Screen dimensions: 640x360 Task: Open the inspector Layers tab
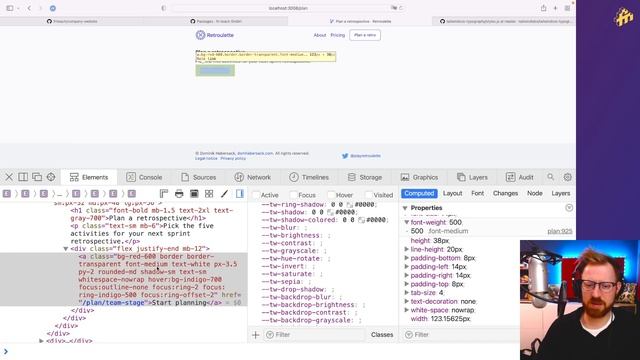[x=472, y=177]
